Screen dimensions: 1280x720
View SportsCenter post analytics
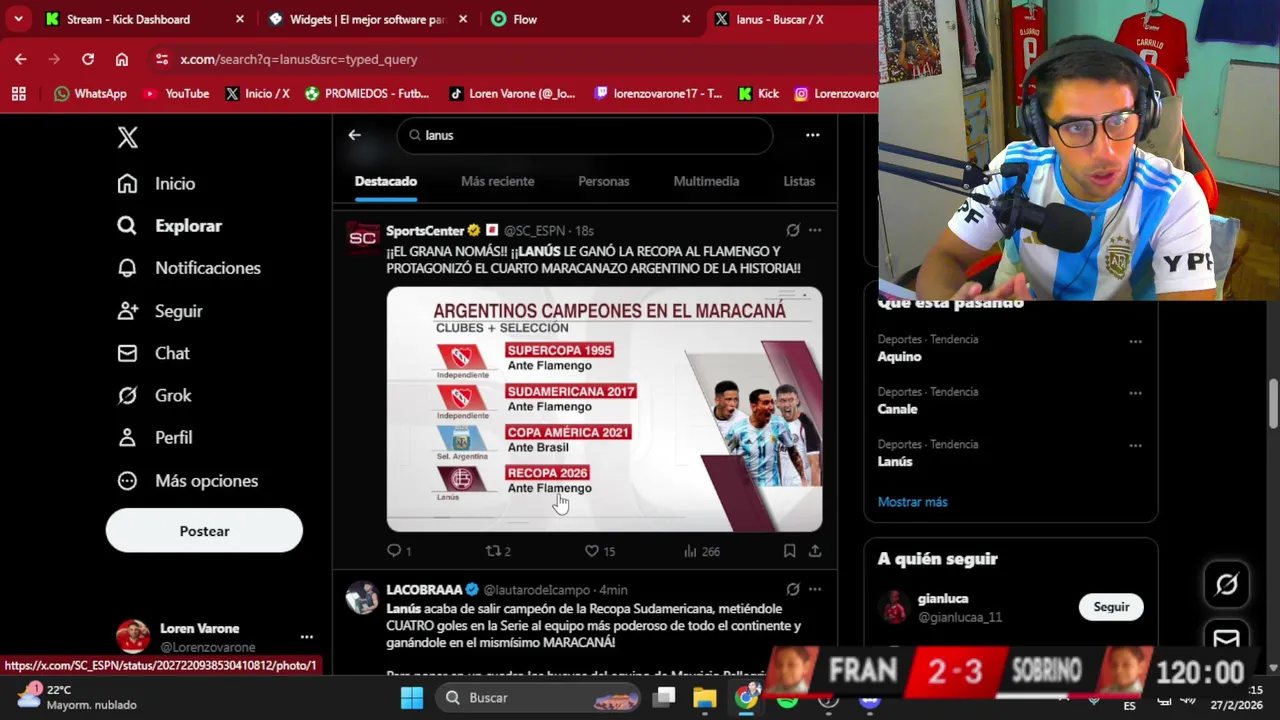click(x=701, y=551)
